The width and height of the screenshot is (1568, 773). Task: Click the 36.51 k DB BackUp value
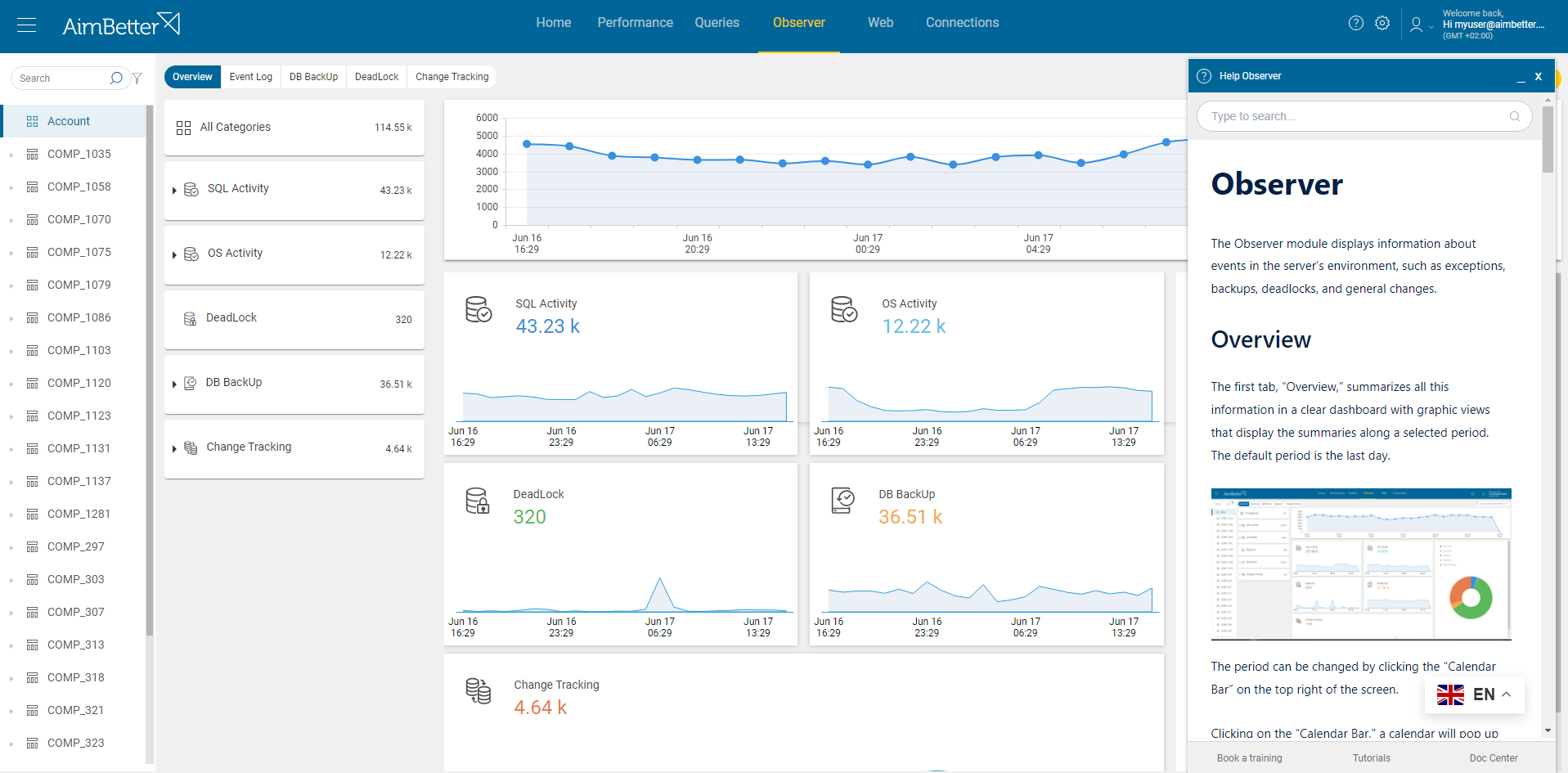[x=910, y=517]
